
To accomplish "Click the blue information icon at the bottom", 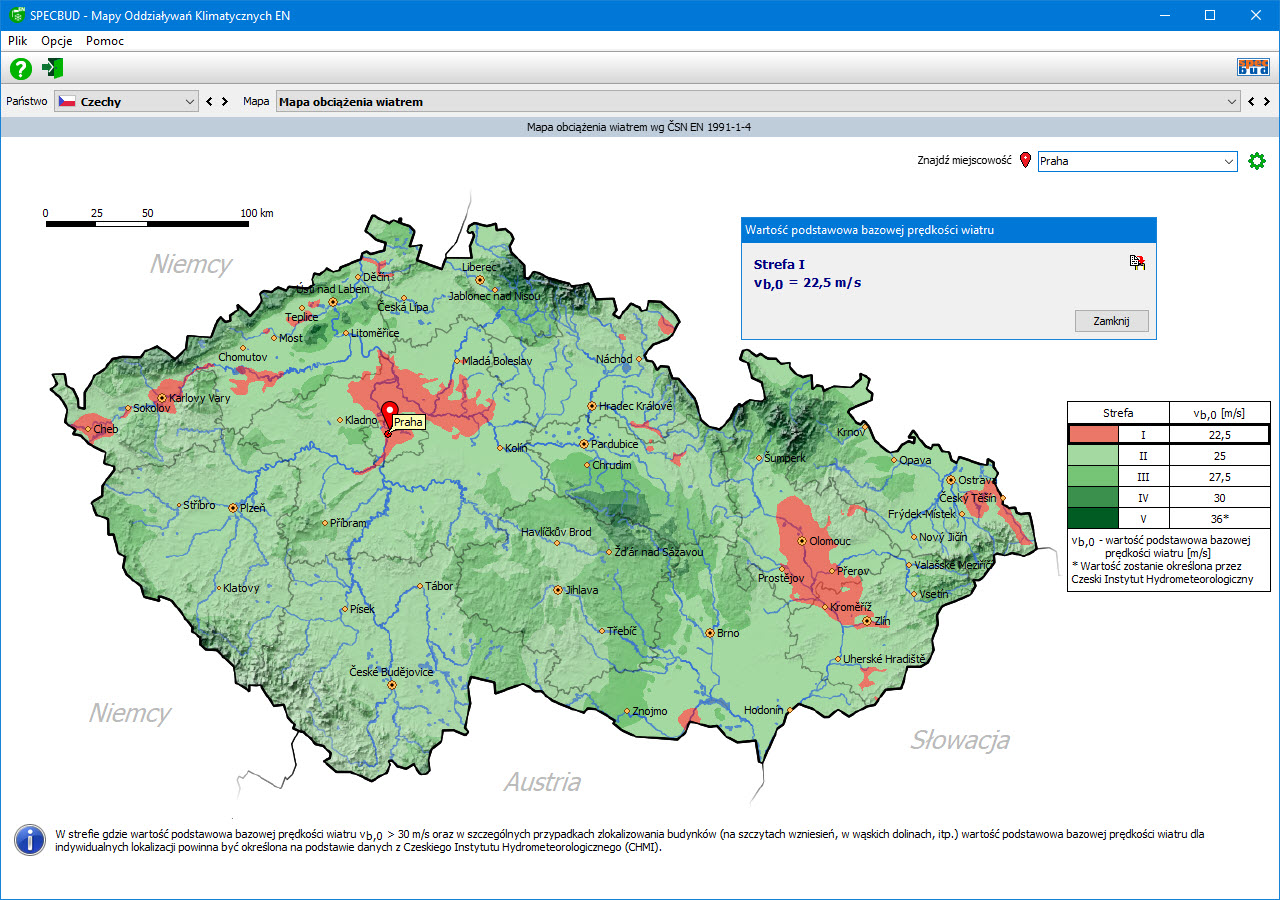I will [x=30, y=840].
